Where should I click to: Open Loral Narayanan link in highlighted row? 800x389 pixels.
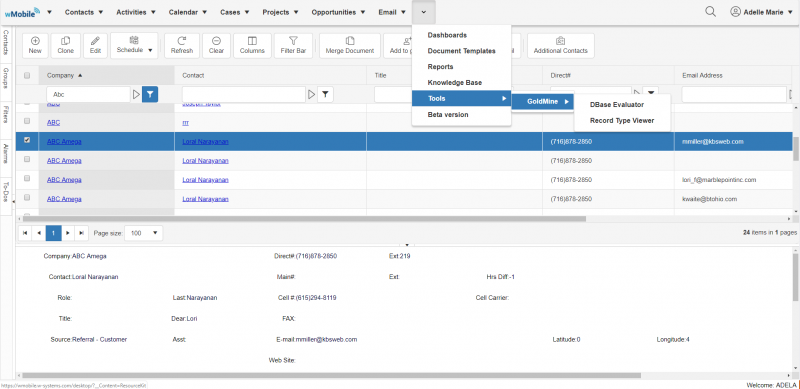pyautogui.click(x=205, y=141)
